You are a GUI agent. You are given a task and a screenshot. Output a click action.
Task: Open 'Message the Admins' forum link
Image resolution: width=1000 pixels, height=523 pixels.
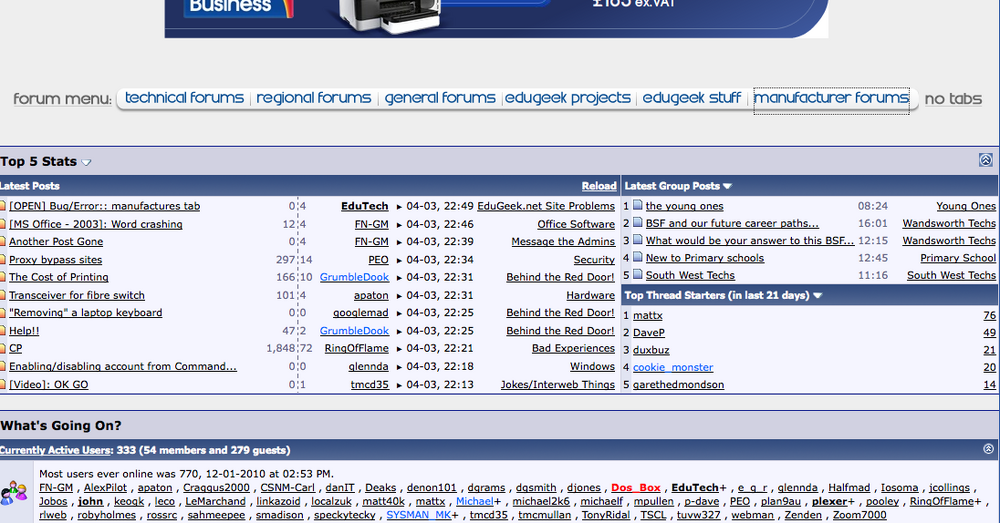tap(563, 242)
